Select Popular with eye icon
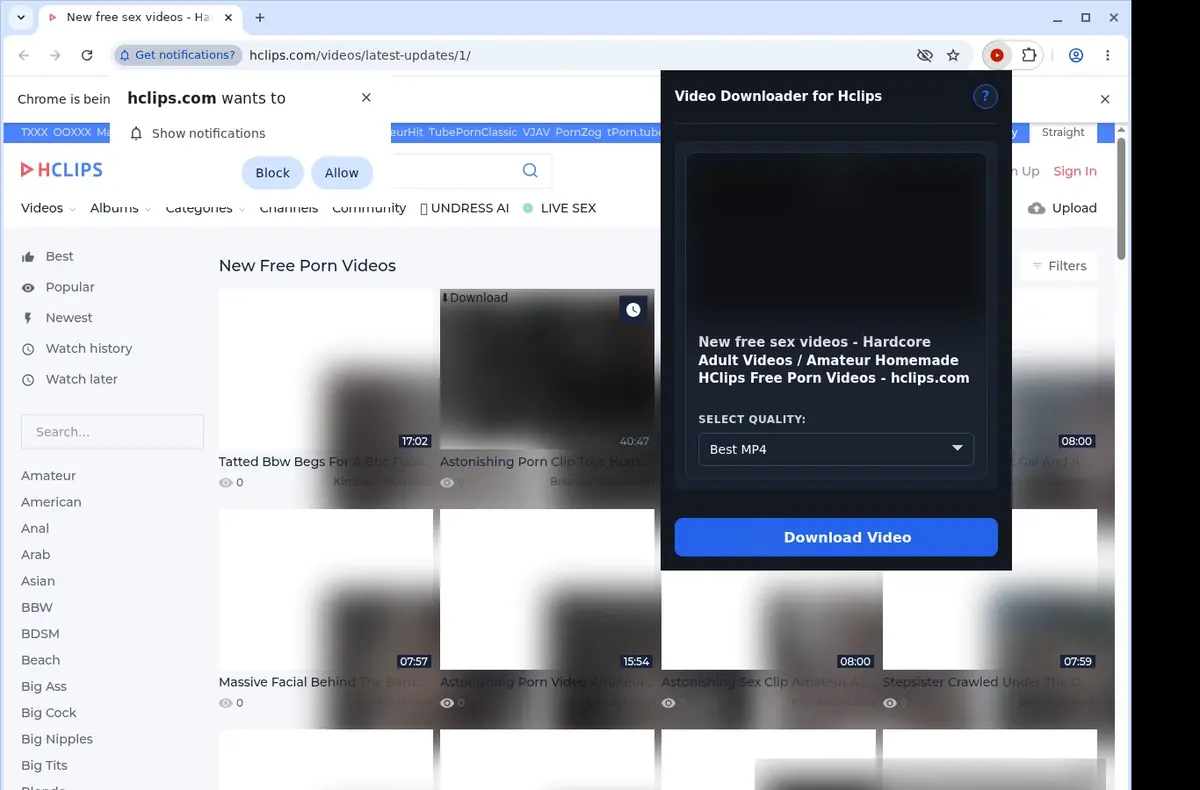The image size is (1200, 790). pyautogui.click(x=58, y=287)
